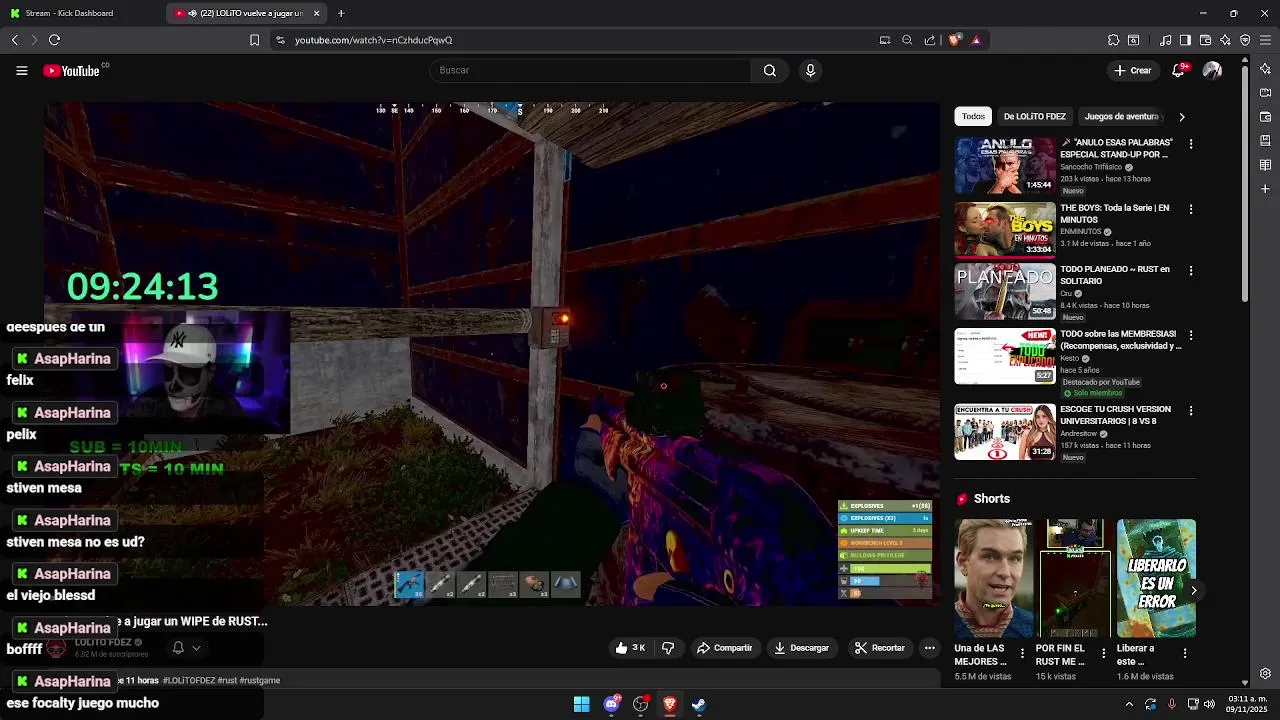Open Steam from the taskbar
The width and height of the screenshot is (1280, 720).
[699, 704]
